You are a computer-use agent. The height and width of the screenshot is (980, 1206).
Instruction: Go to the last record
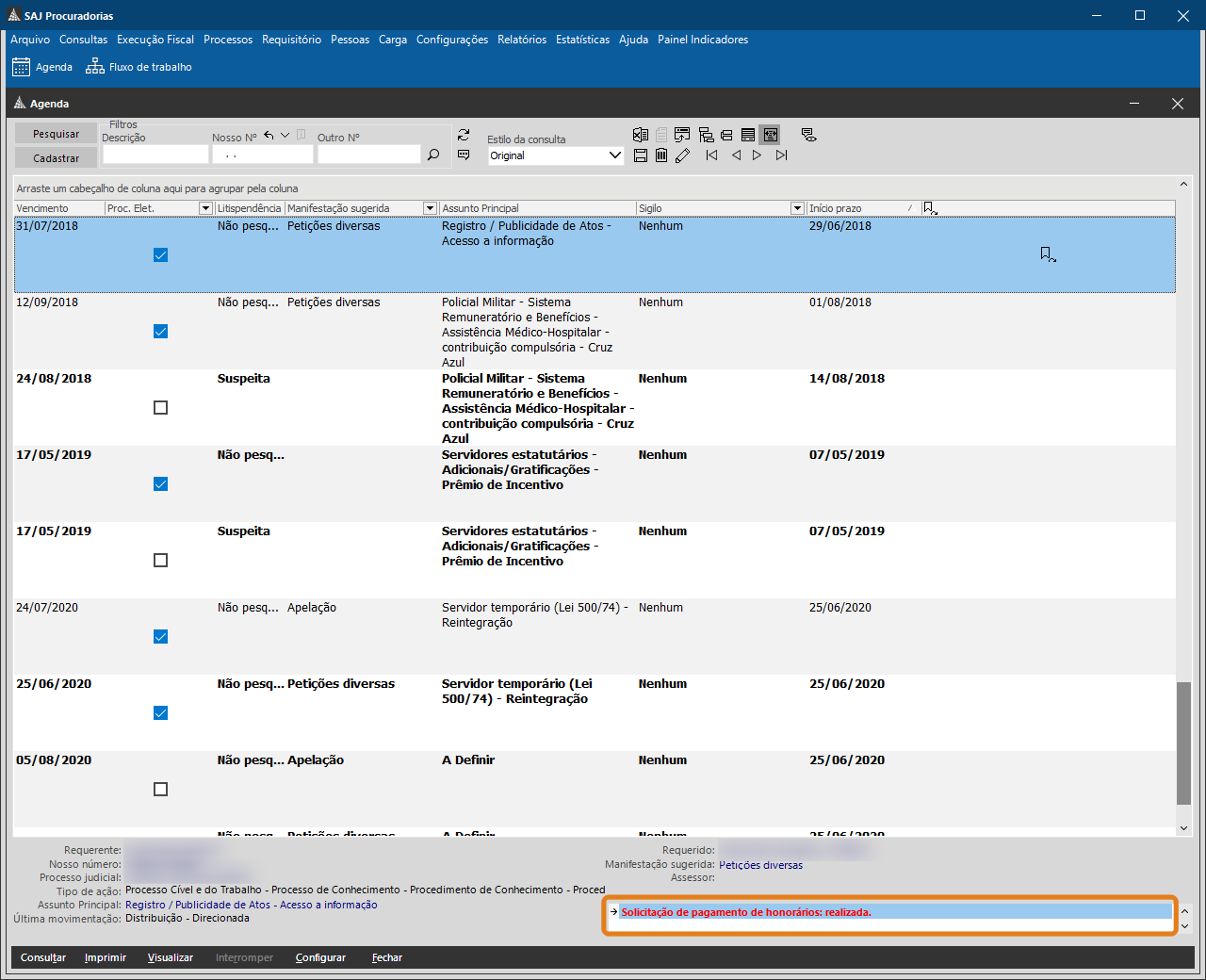(782, 155)
